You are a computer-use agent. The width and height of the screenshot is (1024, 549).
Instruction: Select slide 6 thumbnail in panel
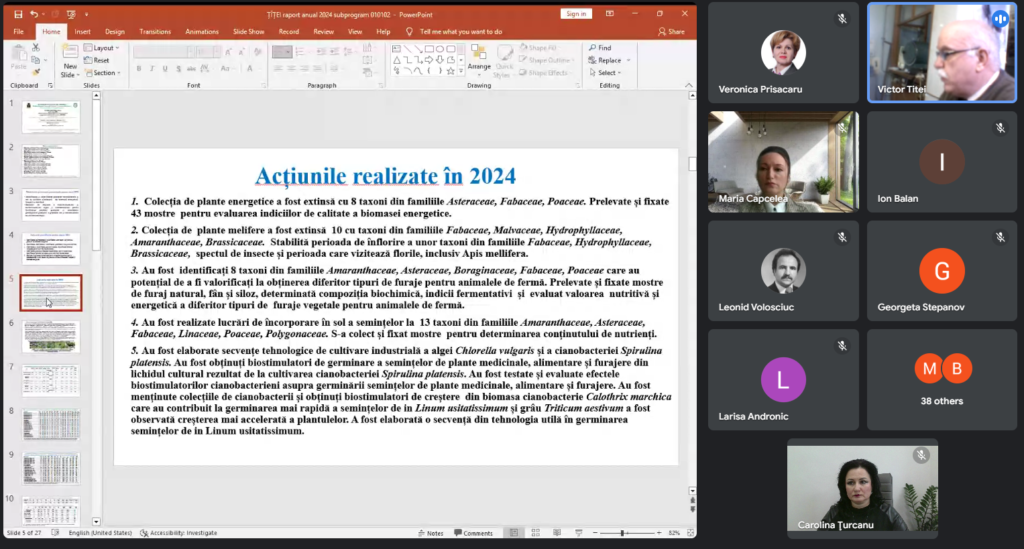(x=50, y=336)
